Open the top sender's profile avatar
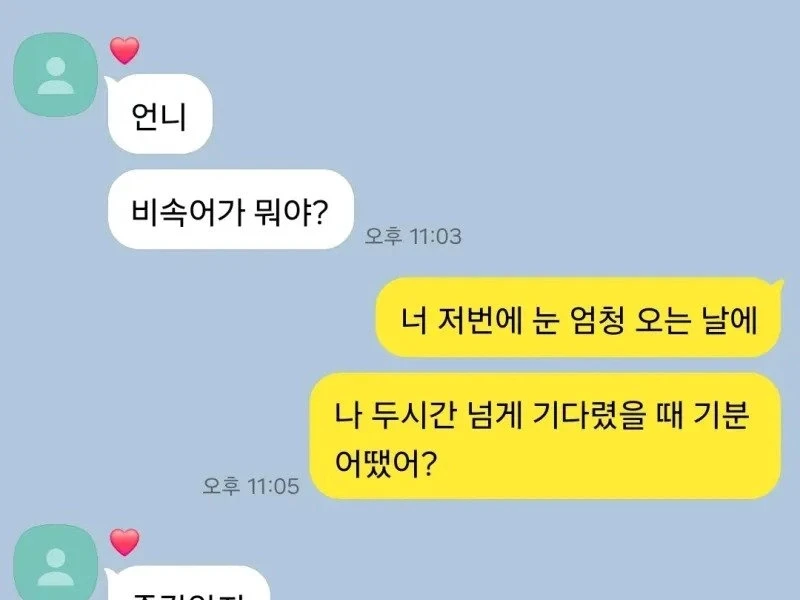Screen dimensions: 800x600 click(x=56, y=75)
